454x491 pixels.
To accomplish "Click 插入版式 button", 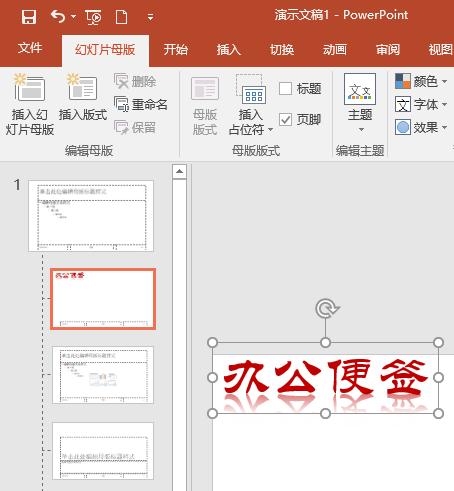I will 83,97.
